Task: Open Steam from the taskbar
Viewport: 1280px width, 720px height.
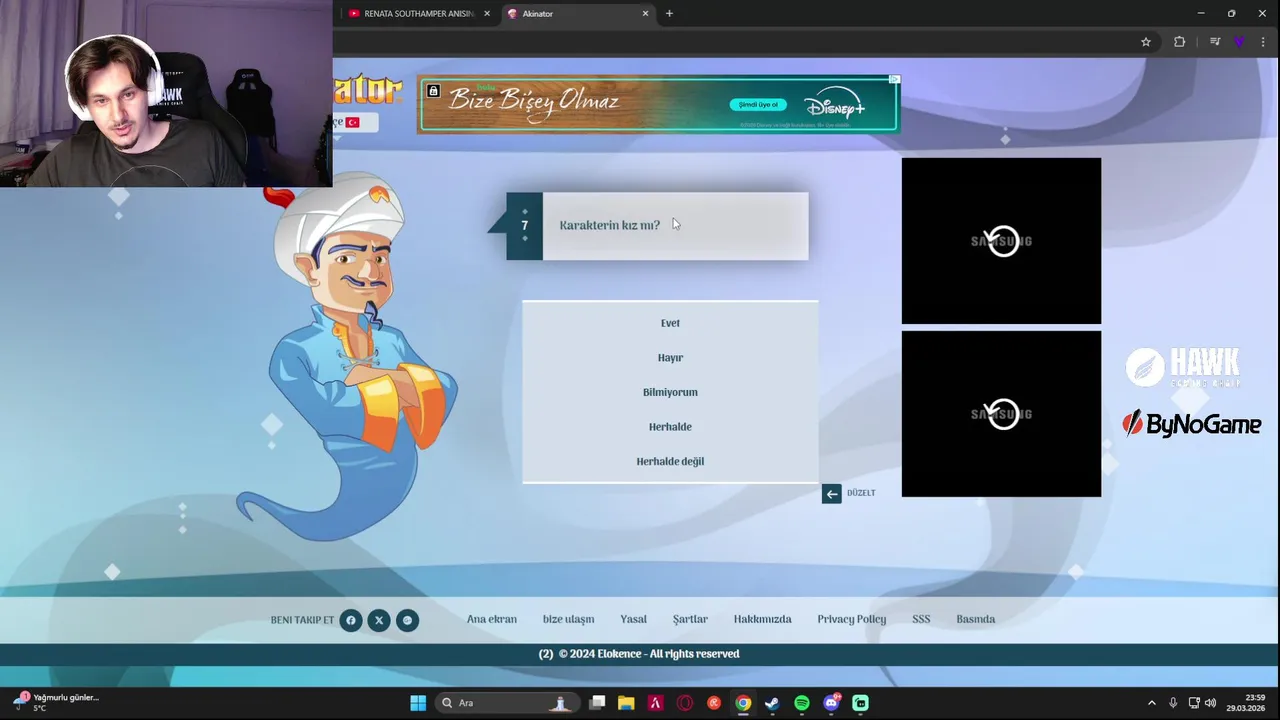Action: pyautogui.click(x=772, y=703)
